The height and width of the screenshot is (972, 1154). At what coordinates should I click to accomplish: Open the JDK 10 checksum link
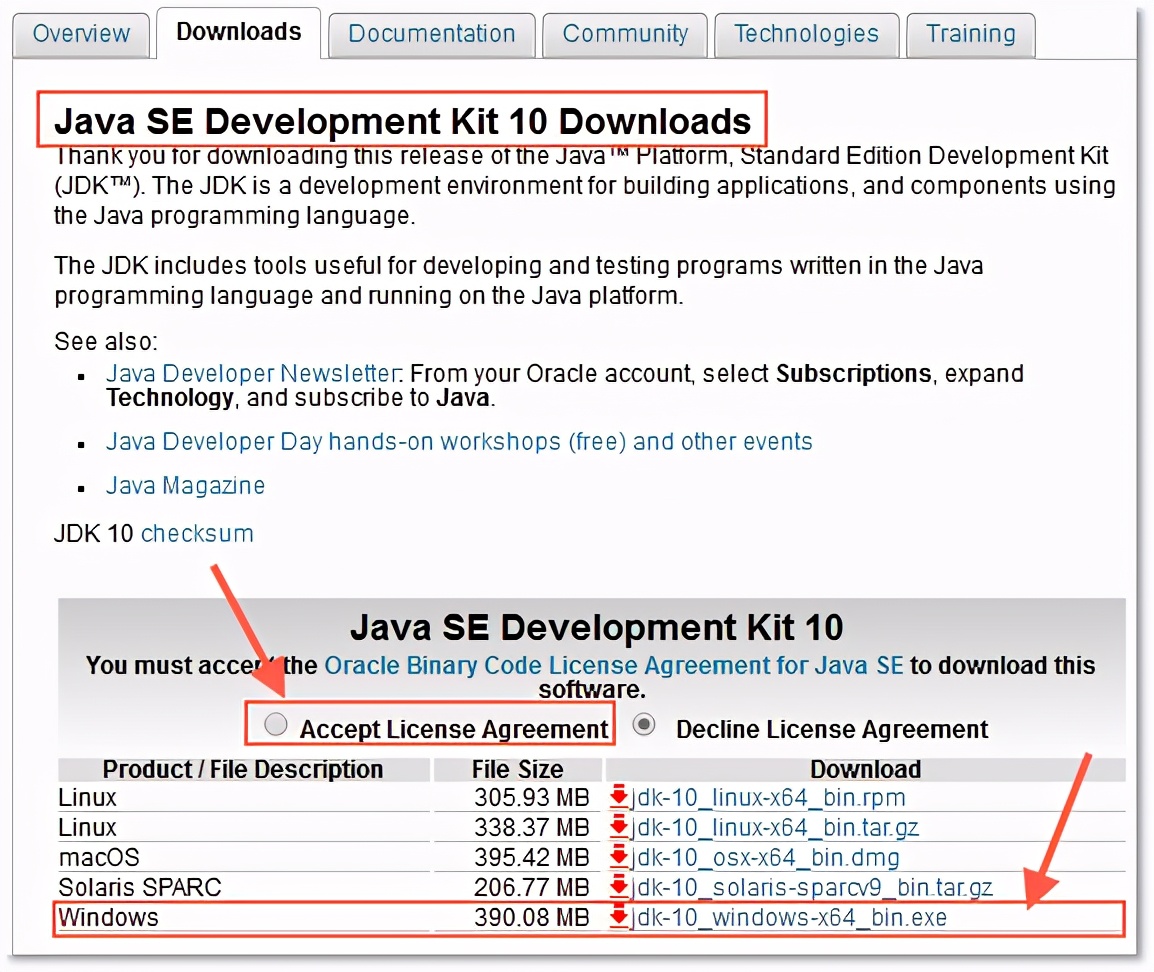pos(197,534)
